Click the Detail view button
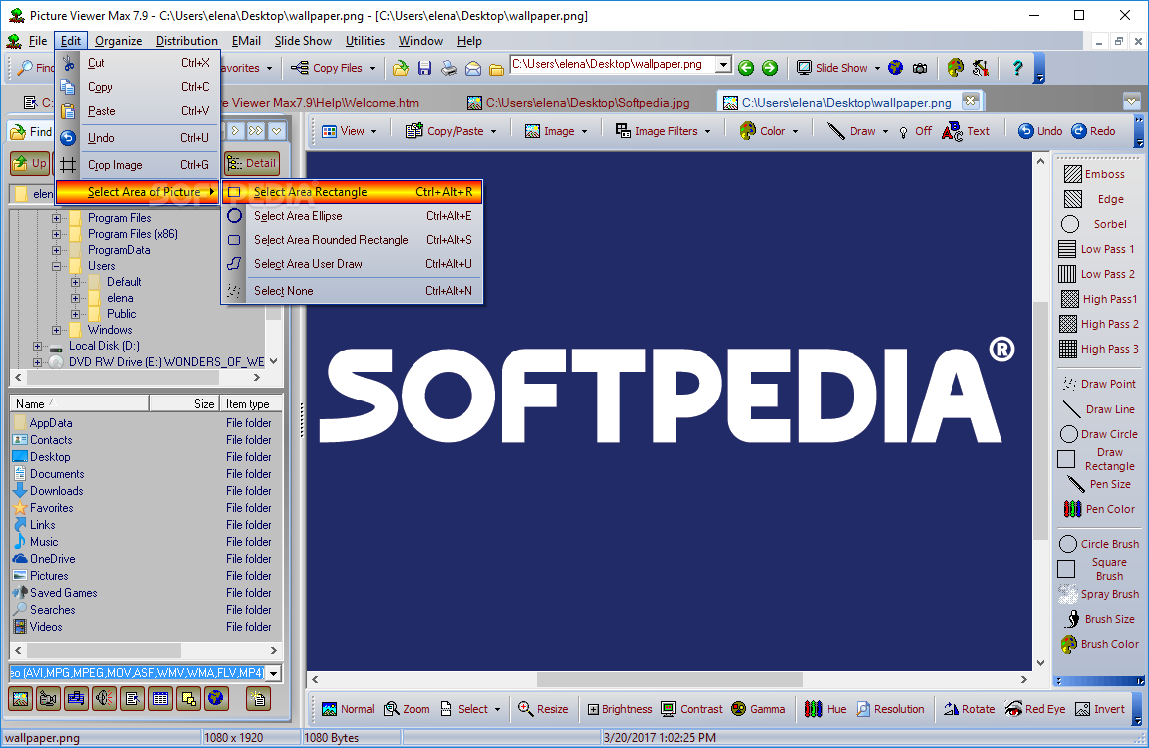1149x748 pixels. tap(252, 163)
